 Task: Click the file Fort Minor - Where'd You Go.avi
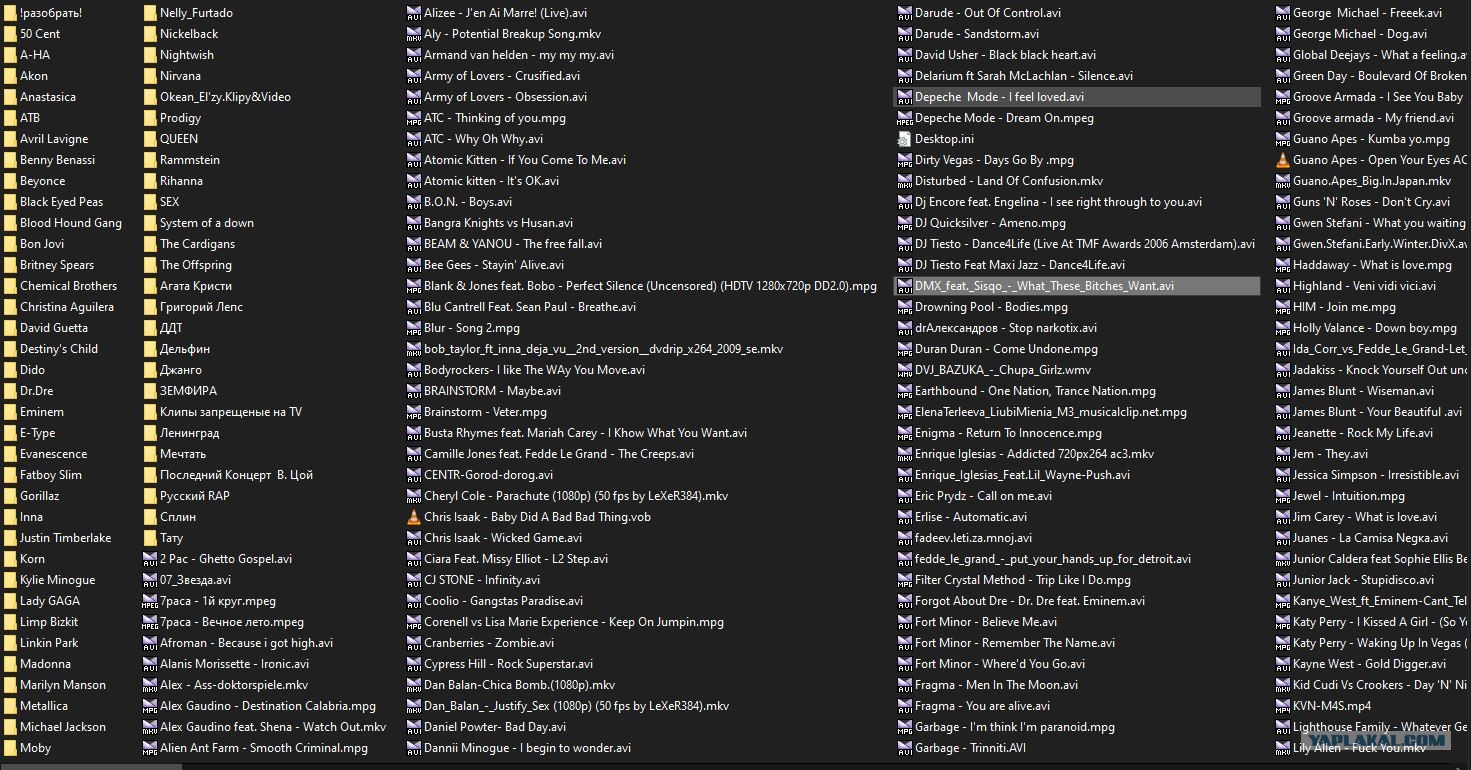pyautogui.click(x=1000, y=664)
